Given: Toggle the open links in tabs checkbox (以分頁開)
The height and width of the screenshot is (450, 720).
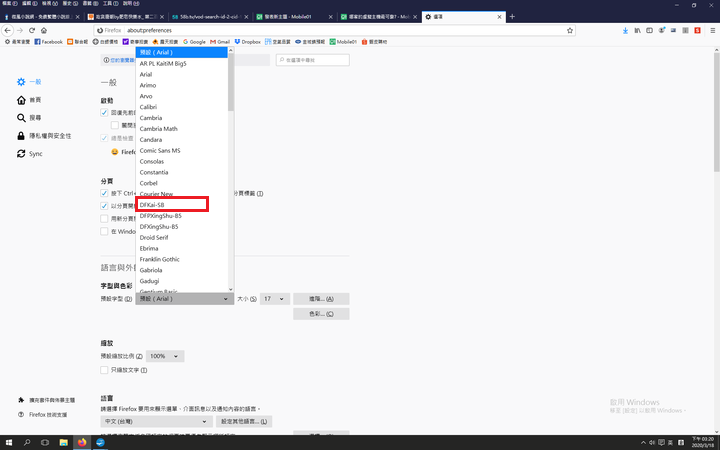Looking at the screenshot, I should point(104,206).
